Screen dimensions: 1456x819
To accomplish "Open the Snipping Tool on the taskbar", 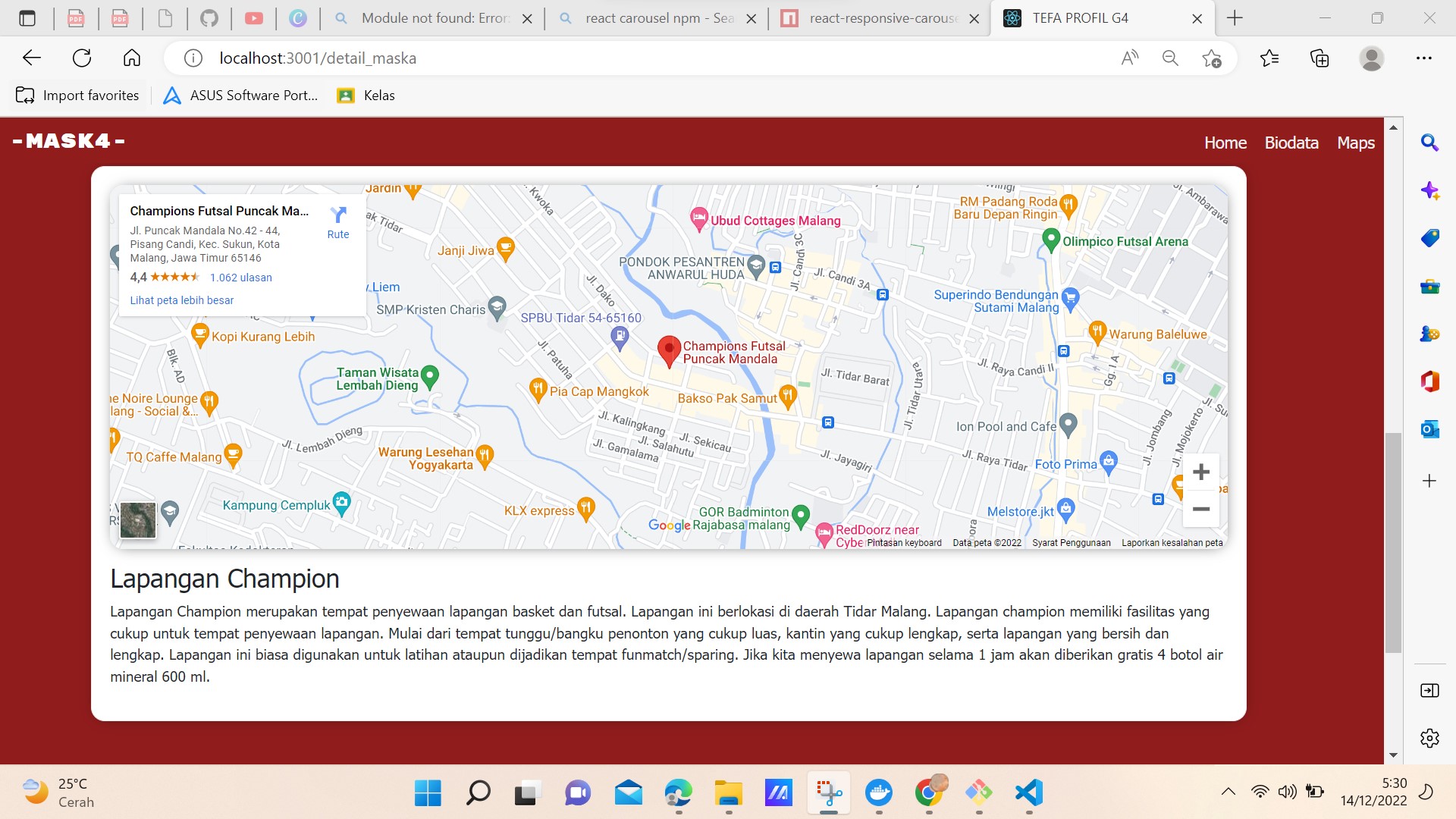I will [x=829, y=794].
